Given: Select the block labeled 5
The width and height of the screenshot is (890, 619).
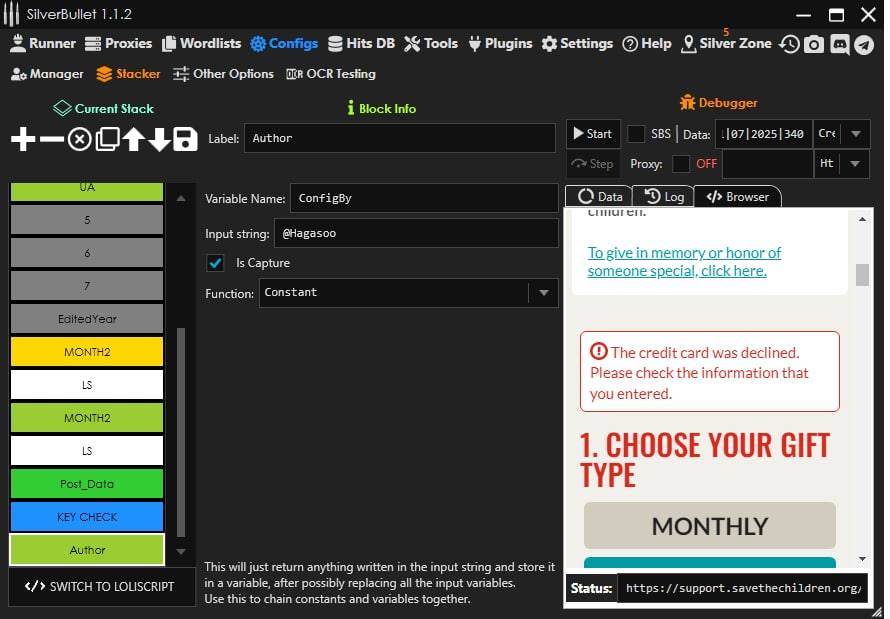Looking at the screenshot, I should coord(87,220).
